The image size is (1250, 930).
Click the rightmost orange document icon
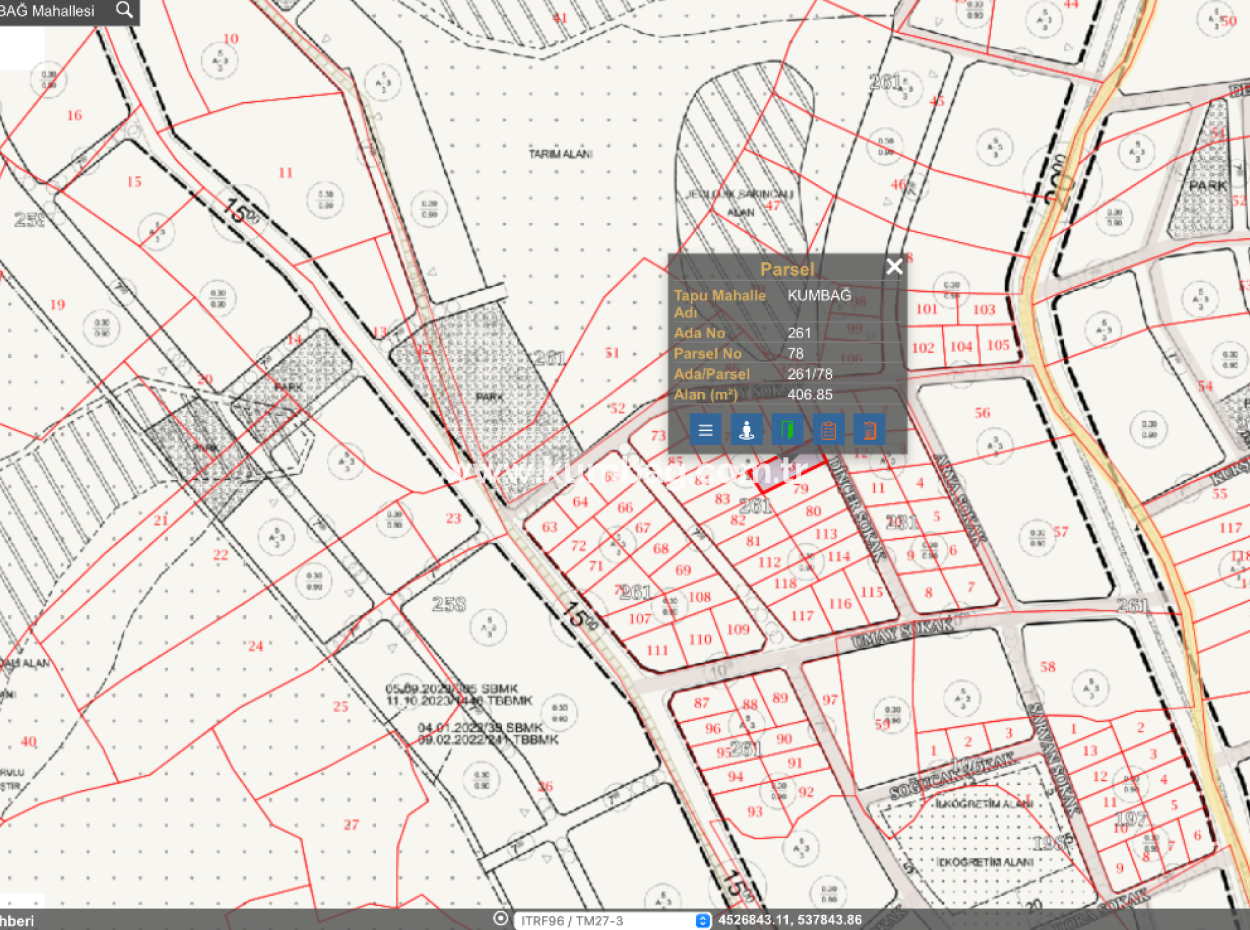click(x=869, y=430)
